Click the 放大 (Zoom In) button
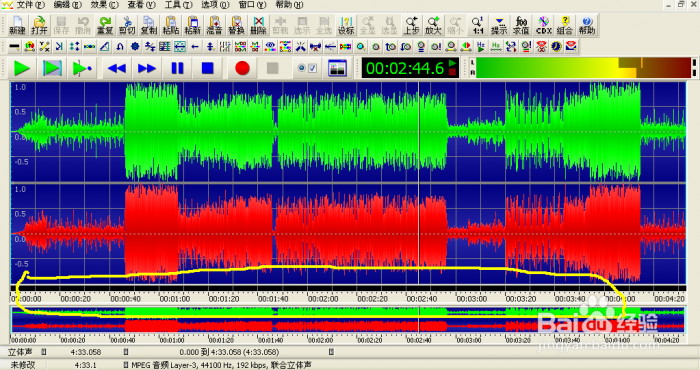This screenshot has width=700, height=370. click(433, 25)
